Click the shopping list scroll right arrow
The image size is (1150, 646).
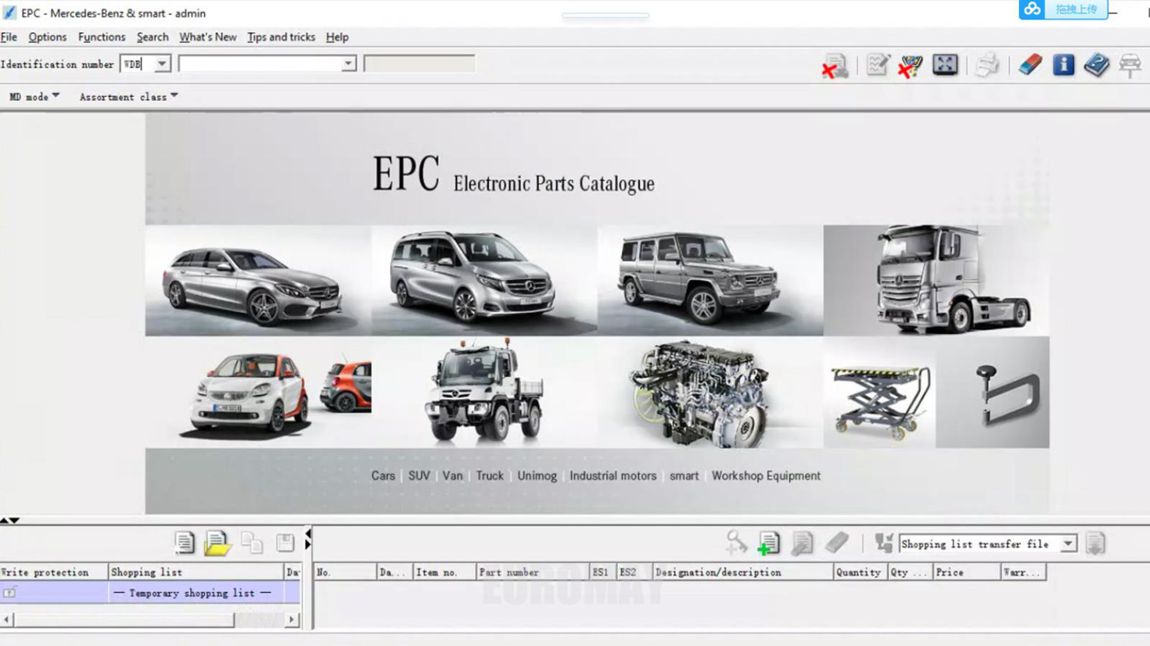292,620
